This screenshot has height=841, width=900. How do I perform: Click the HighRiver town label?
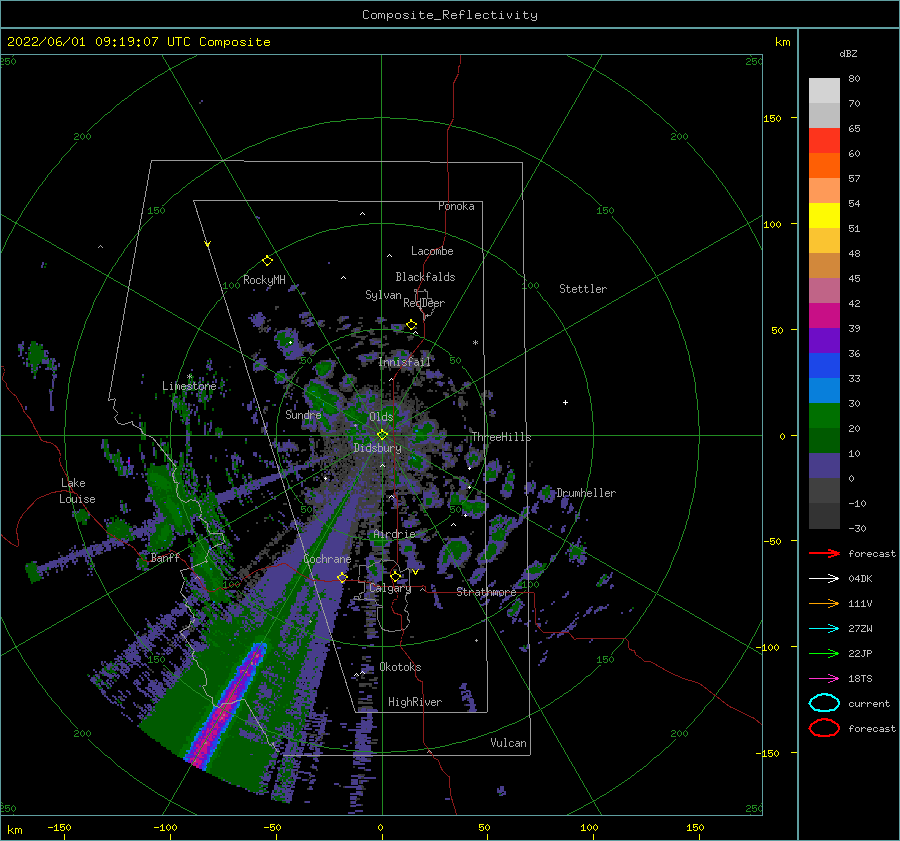[x=415, y=702]
